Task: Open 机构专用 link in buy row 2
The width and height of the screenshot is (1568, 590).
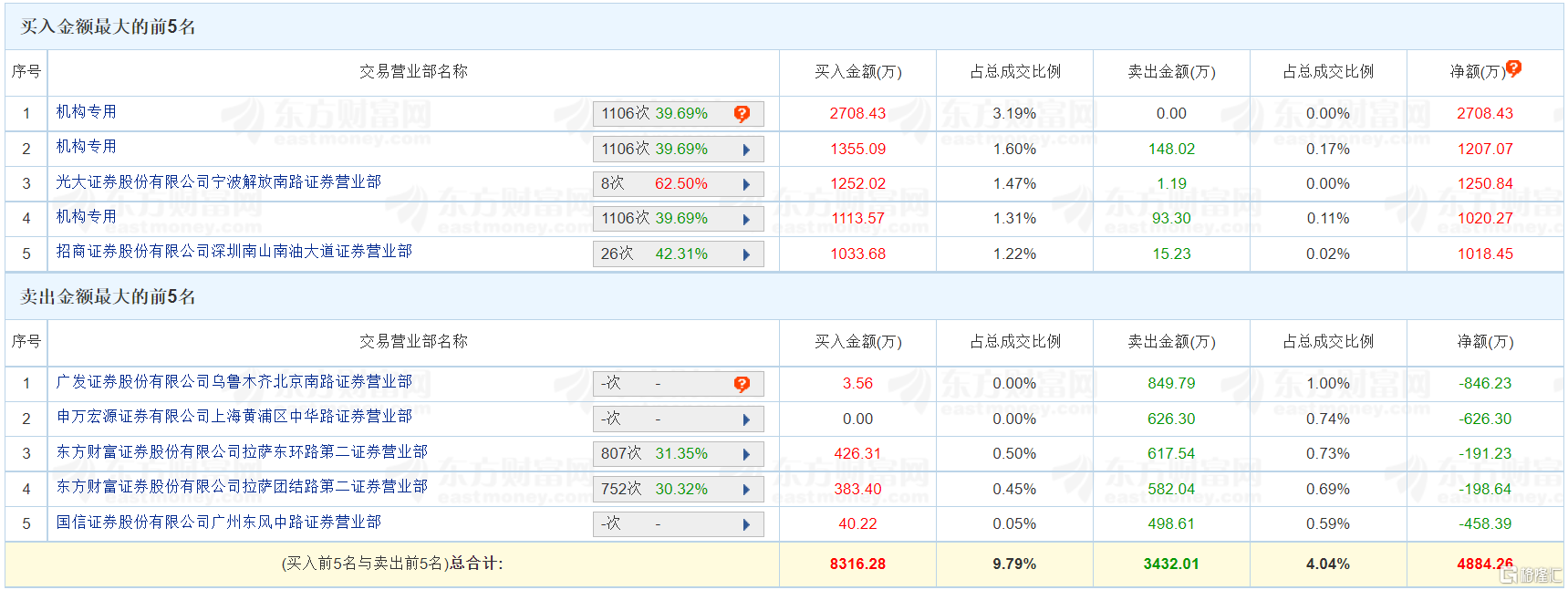Action: pos(87,146)
